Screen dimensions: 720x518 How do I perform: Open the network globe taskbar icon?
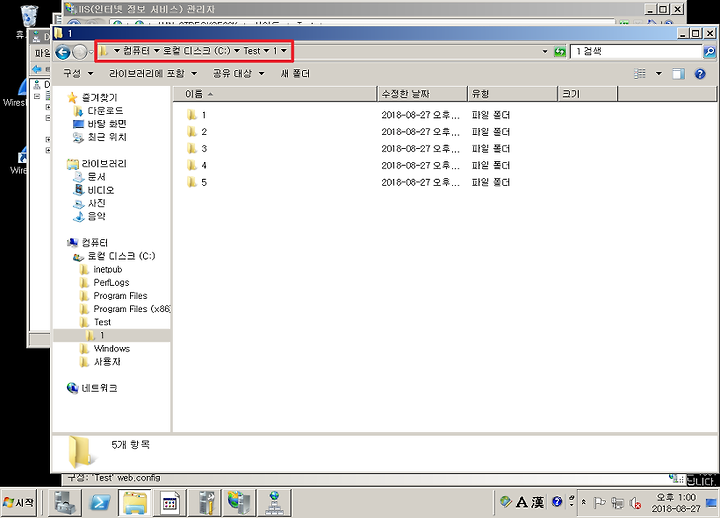point(274,503)
